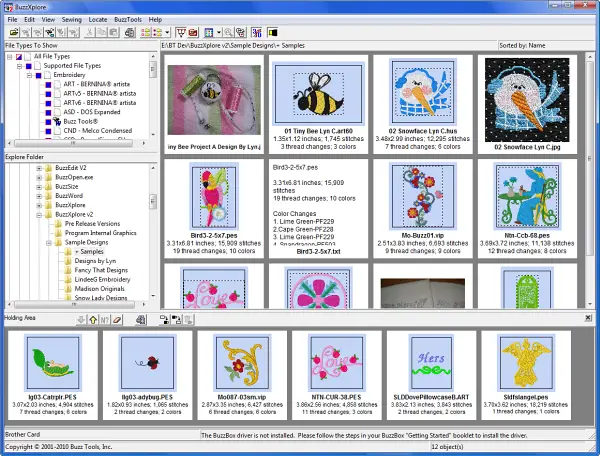Toggle the ASD - DOS Expanded checkbox
Screen dimensions: 600x456
pyautogui.click(x=48, y=112)
